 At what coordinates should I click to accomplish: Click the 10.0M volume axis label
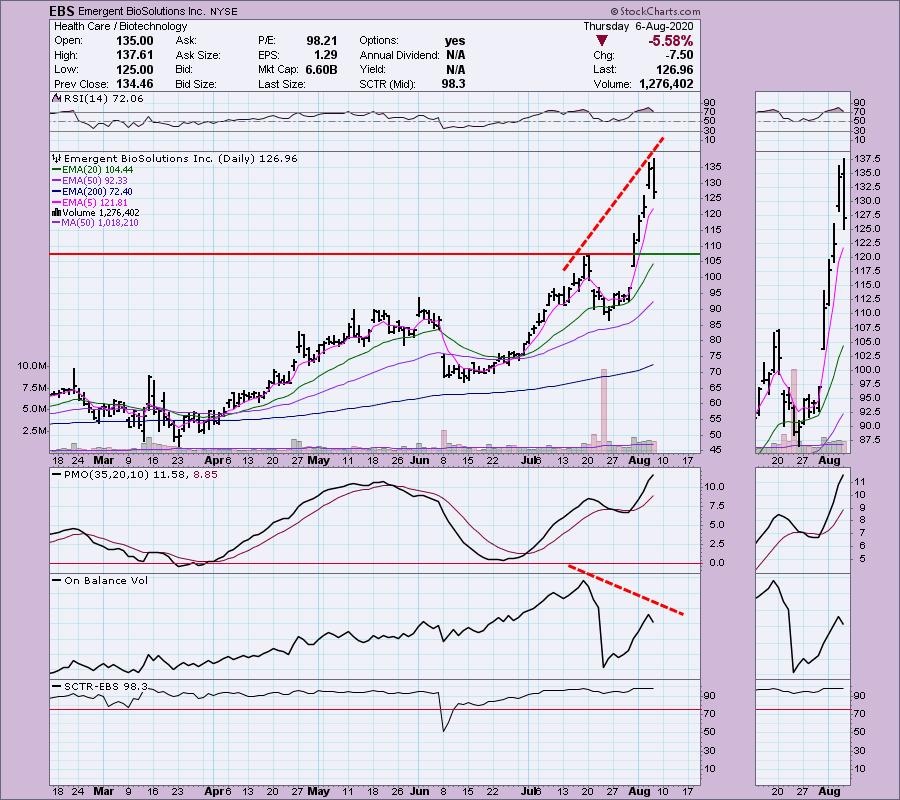click(33, 366)
